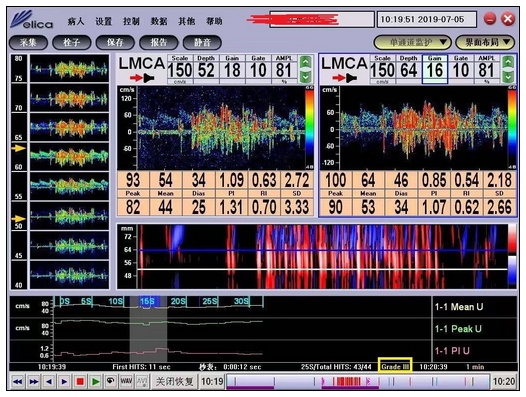This screenshot has width=526, height=397.
Task: Click the loop replay icon
Action: 111,382
